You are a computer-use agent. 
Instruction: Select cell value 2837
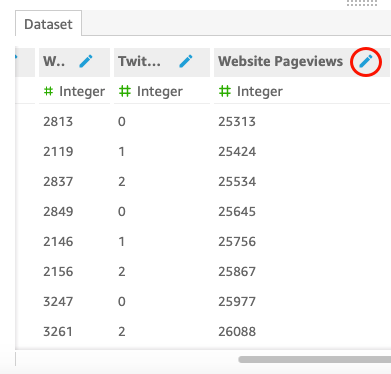click(58, 182)
